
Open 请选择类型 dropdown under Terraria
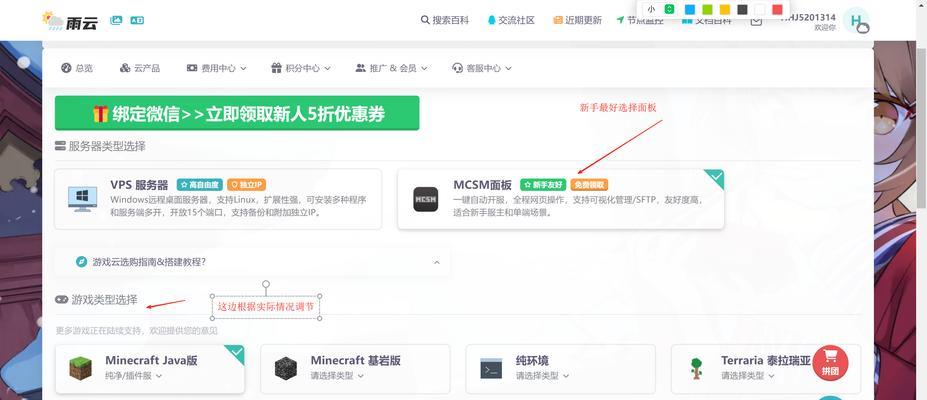pyautogui.click(x=748, y=375)
